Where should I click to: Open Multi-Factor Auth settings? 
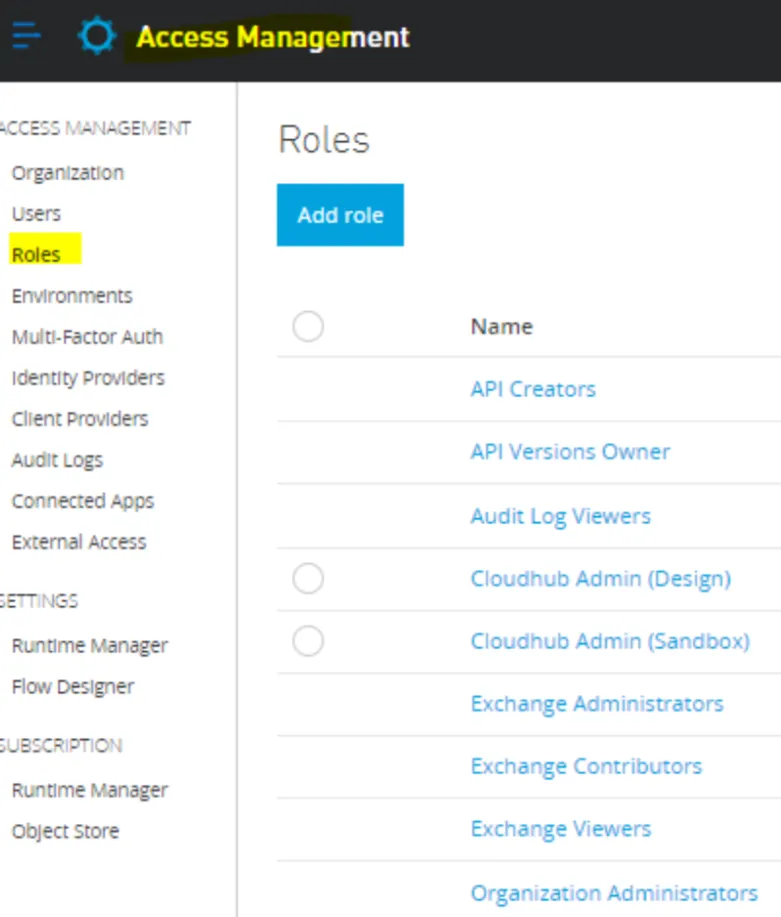click(87, 336)
